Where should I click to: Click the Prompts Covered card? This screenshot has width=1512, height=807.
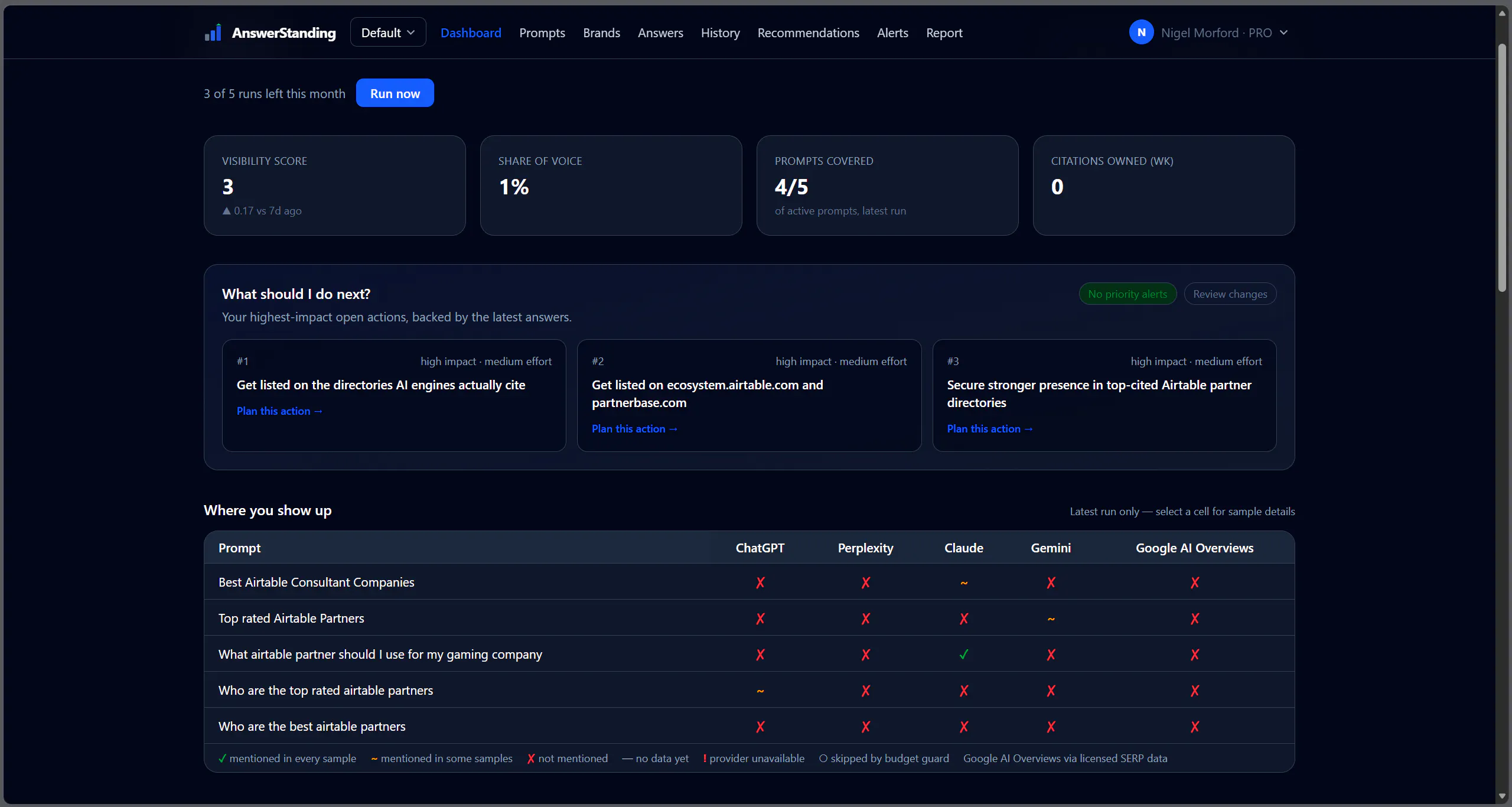coord(887,186)
